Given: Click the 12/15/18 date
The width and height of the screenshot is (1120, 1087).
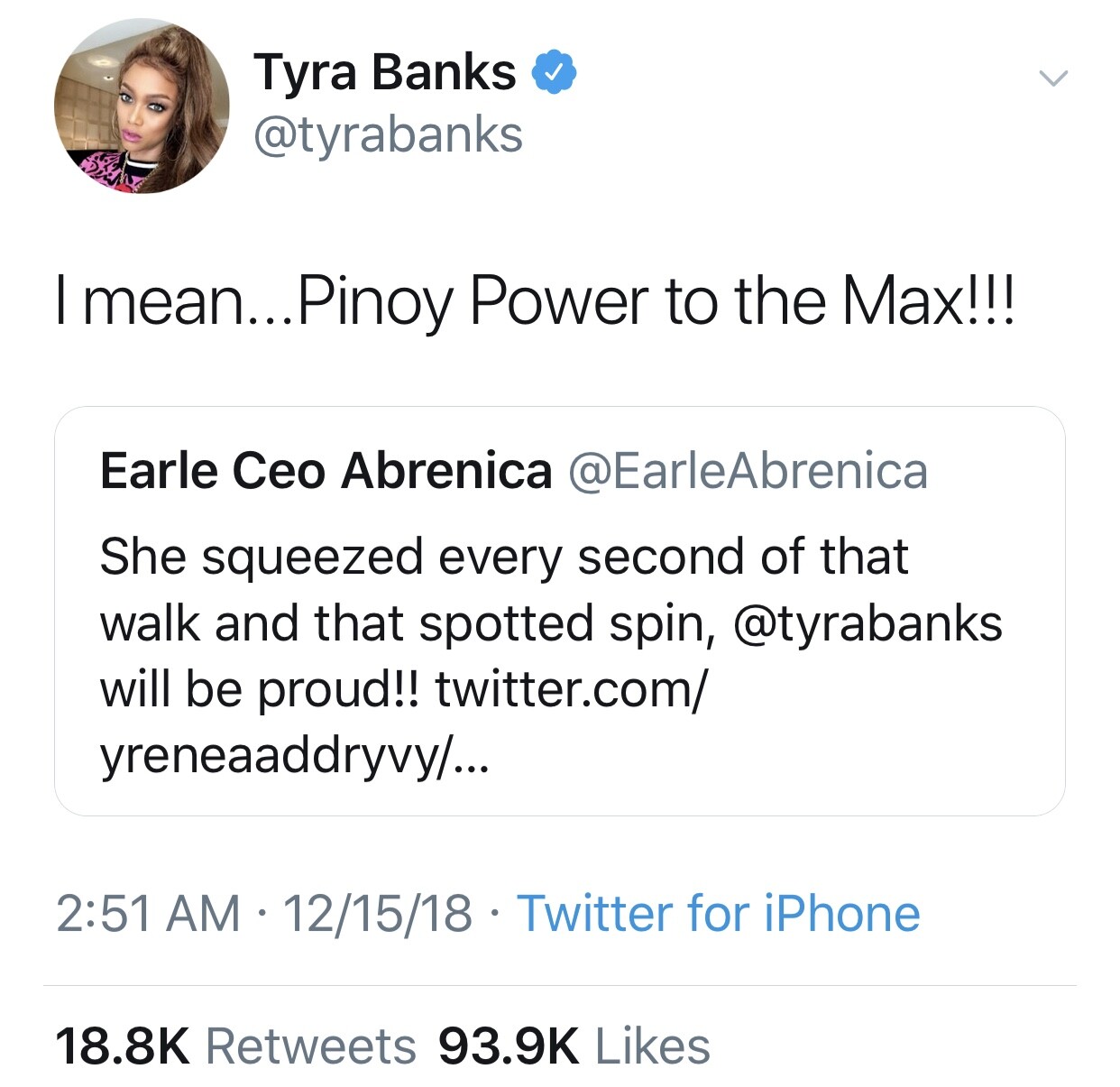Looking at the screenshot, I should click(x=377, y=913).
